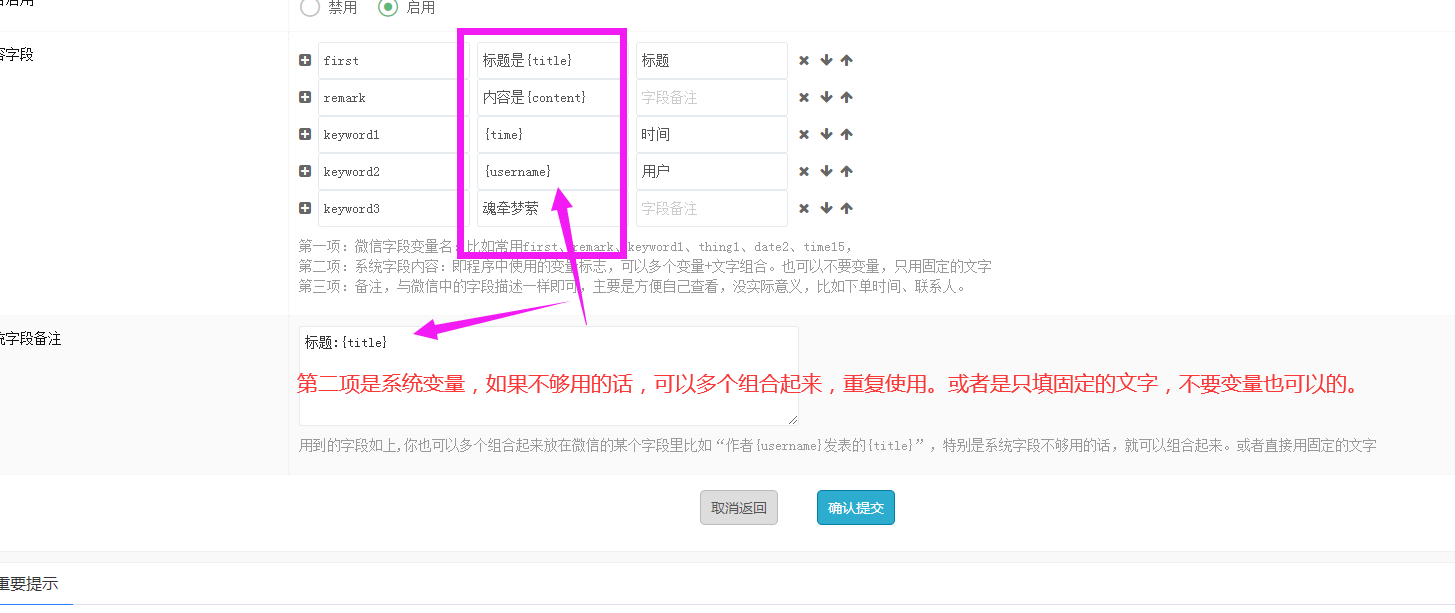Screen dimensions: 1455x613
Task: Delete the keyword3 field row
Action: click(804, 208)
